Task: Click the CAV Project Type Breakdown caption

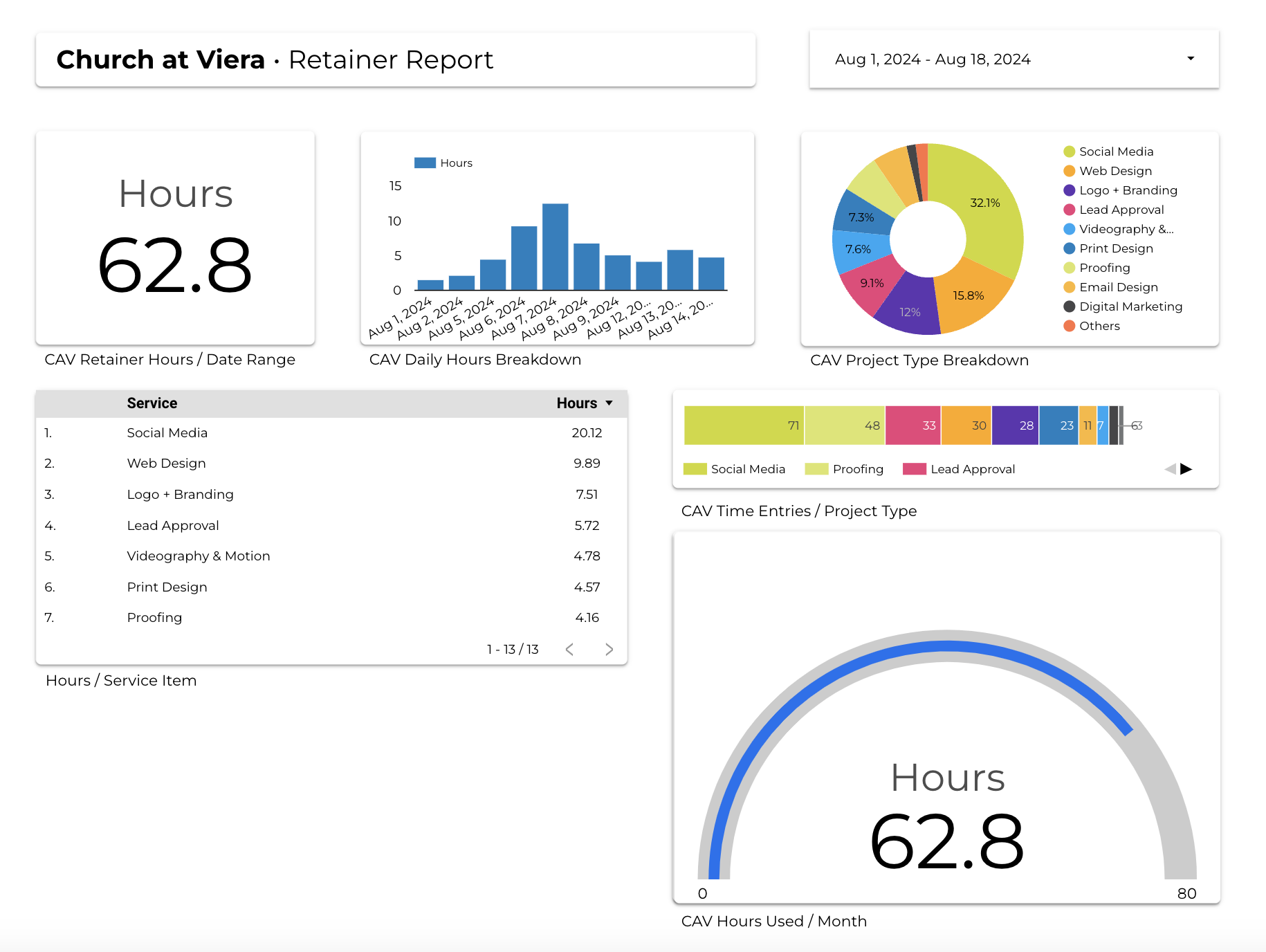Action: tap(919, 360)
